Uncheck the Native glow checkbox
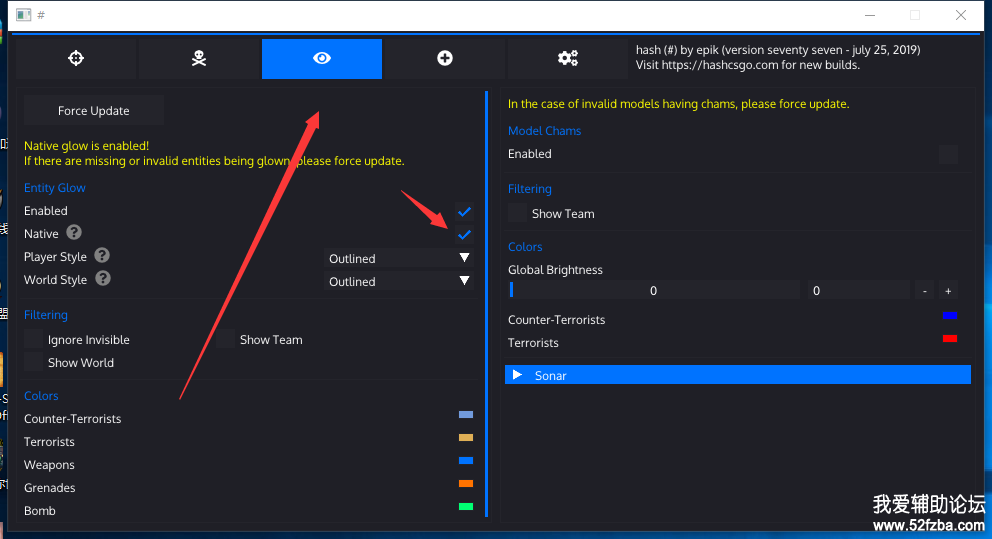The width and height of the screenshot is (992, 539). (x=464, y=235)
